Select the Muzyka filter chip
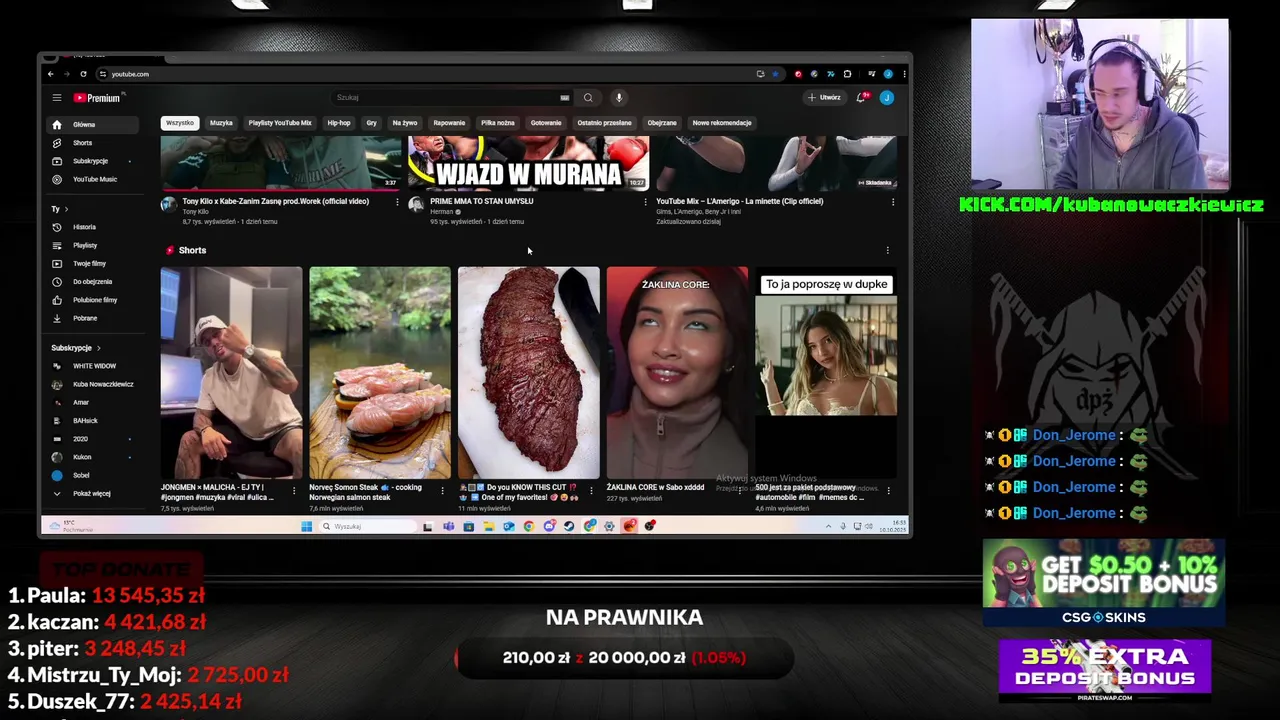Viewport: 1280px width, 720px height. tap(221, 123)
